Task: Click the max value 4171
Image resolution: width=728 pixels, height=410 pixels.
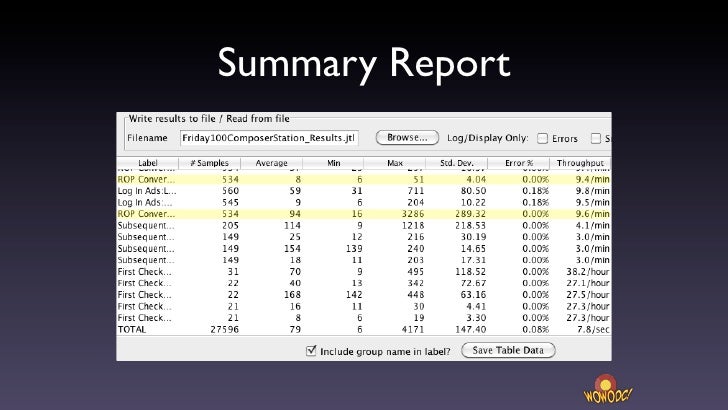Action: (x=413, y=330)
